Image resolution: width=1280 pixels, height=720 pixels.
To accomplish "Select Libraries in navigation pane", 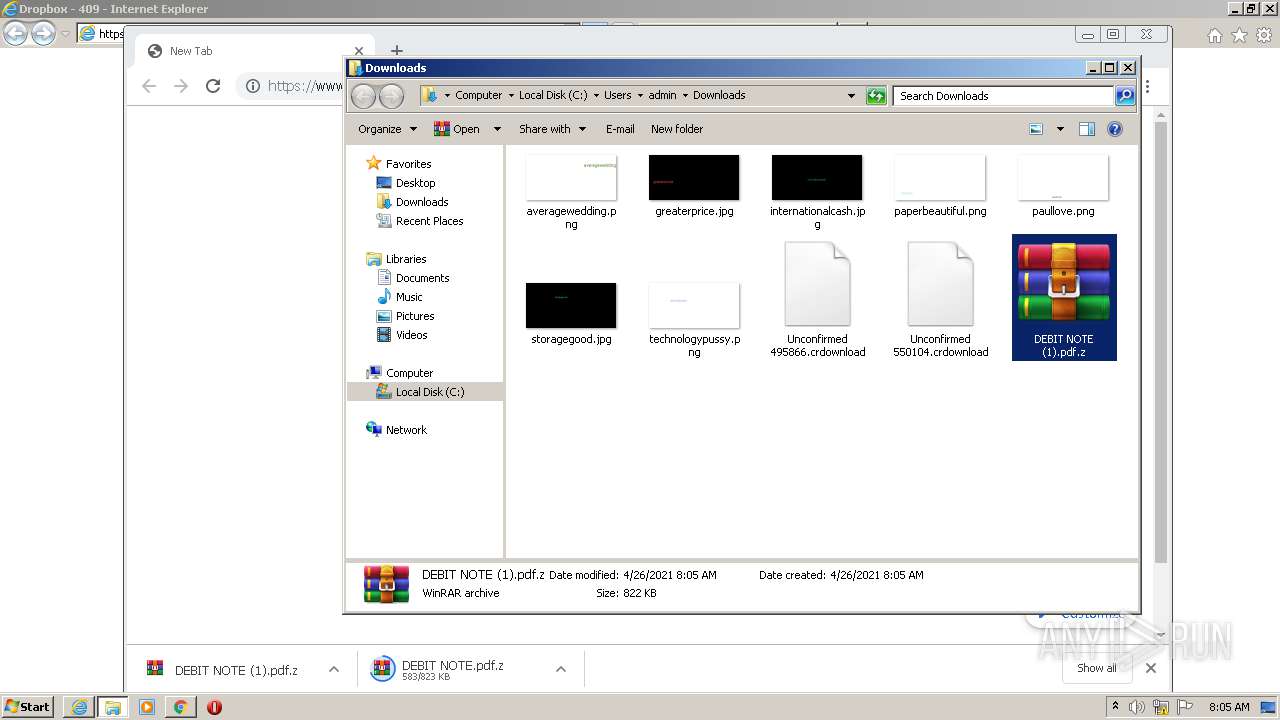I will click(406, 259).
